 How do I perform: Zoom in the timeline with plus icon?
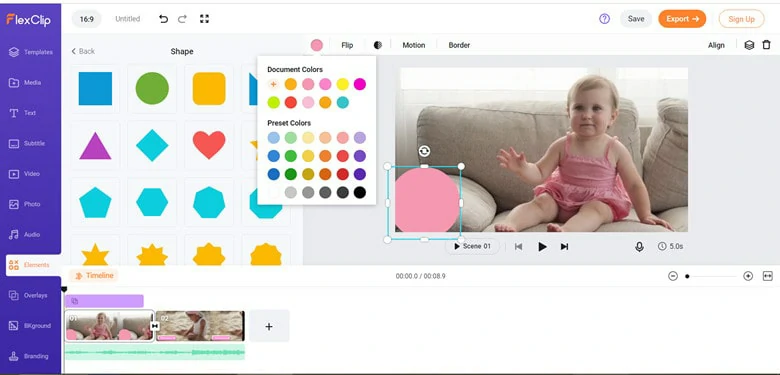click(748, 276)
